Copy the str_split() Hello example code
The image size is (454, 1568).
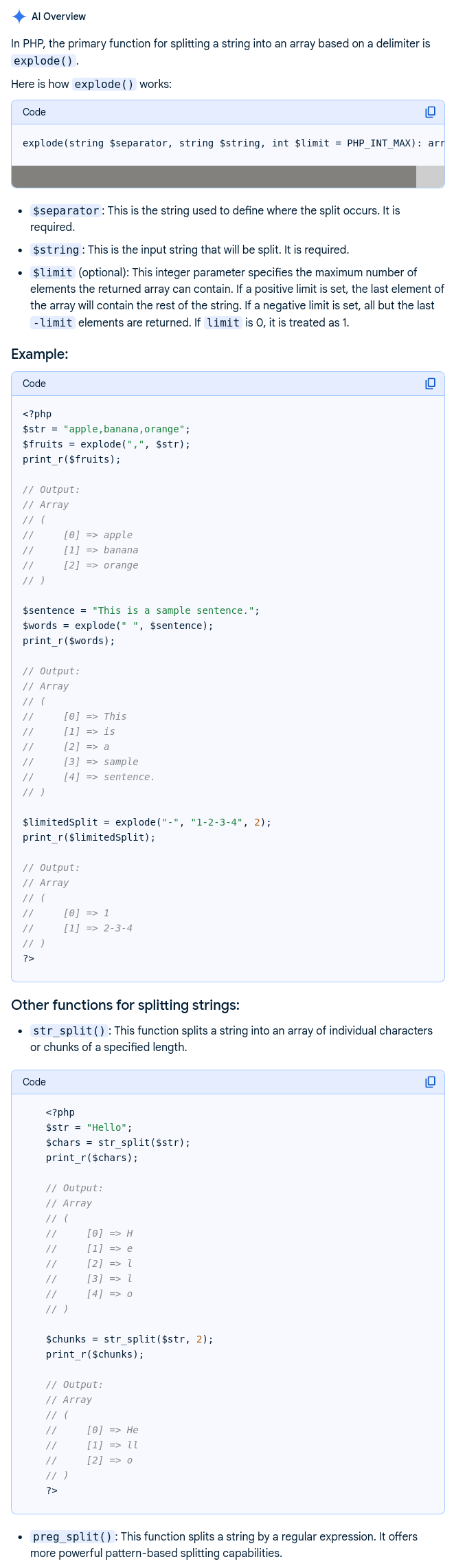coord(430,1082)
